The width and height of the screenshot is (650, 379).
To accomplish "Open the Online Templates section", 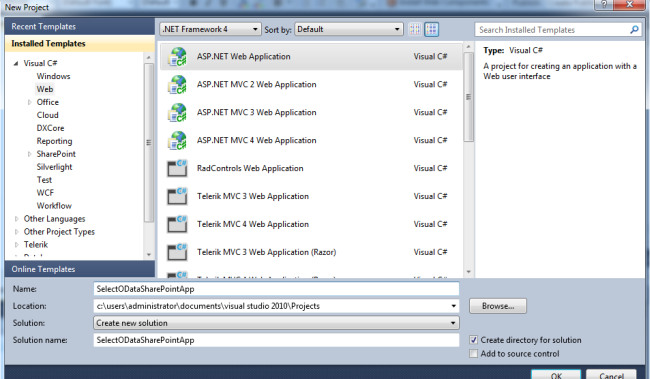I will point(80,269).
